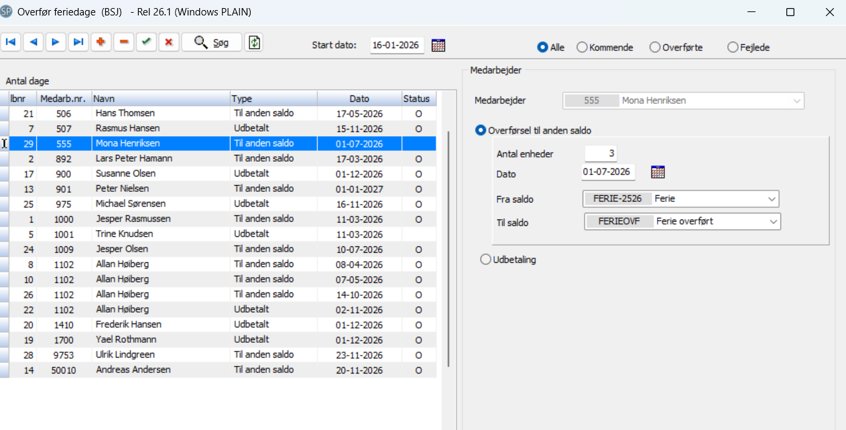Click the row selector beside lbnr 21
846x430 pixels.
click(4, 114)
